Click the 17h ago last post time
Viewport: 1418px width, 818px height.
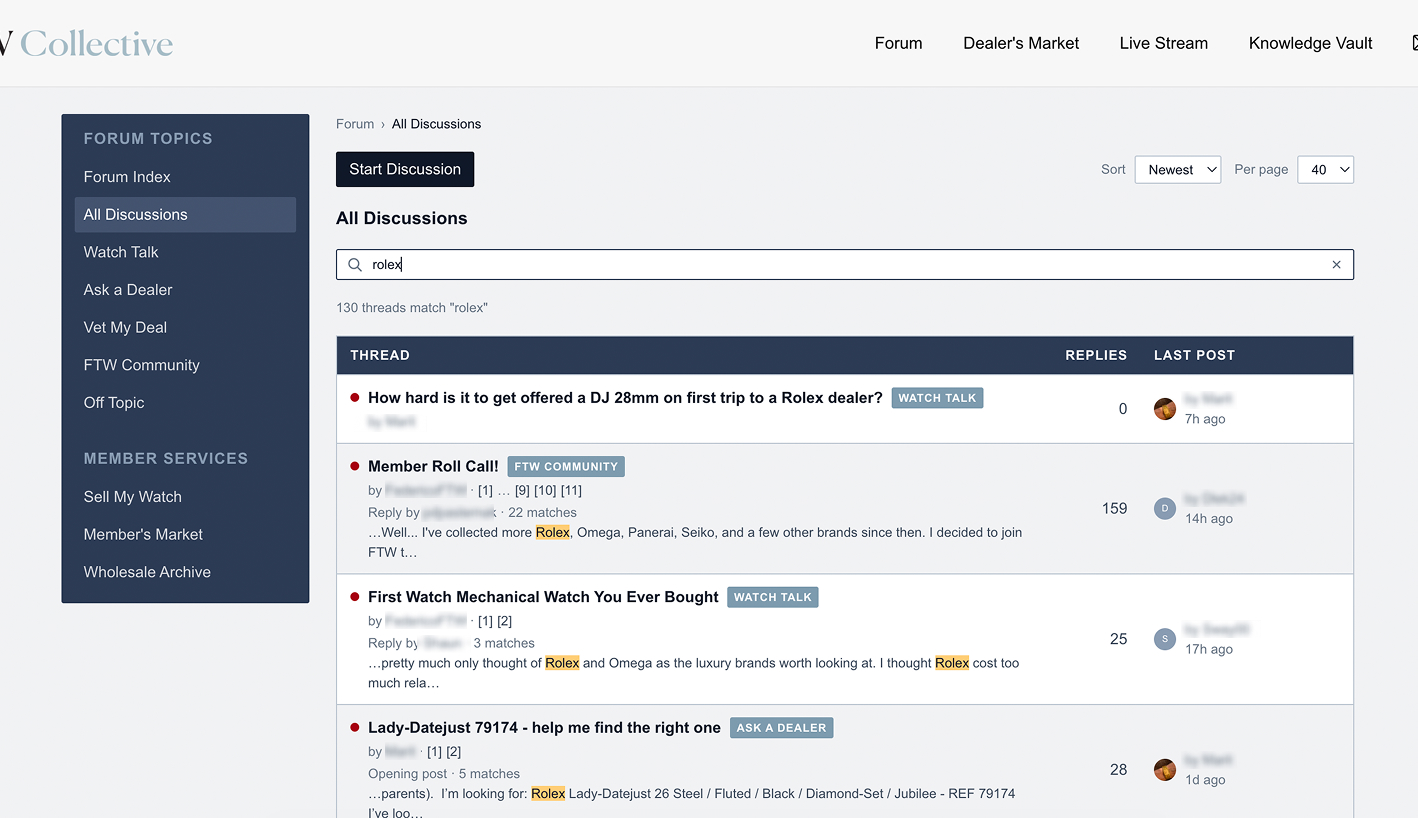[x=1208, y=649]
